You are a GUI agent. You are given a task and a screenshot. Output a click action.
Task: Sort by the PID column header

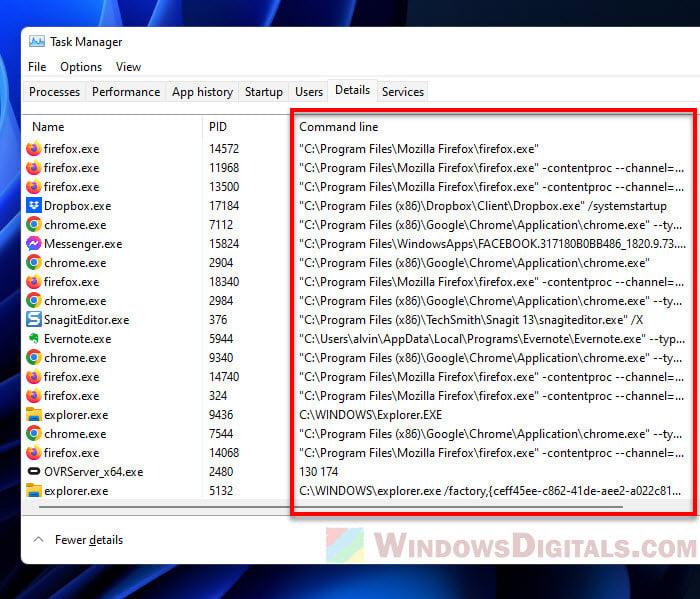(x=218, y=127)
